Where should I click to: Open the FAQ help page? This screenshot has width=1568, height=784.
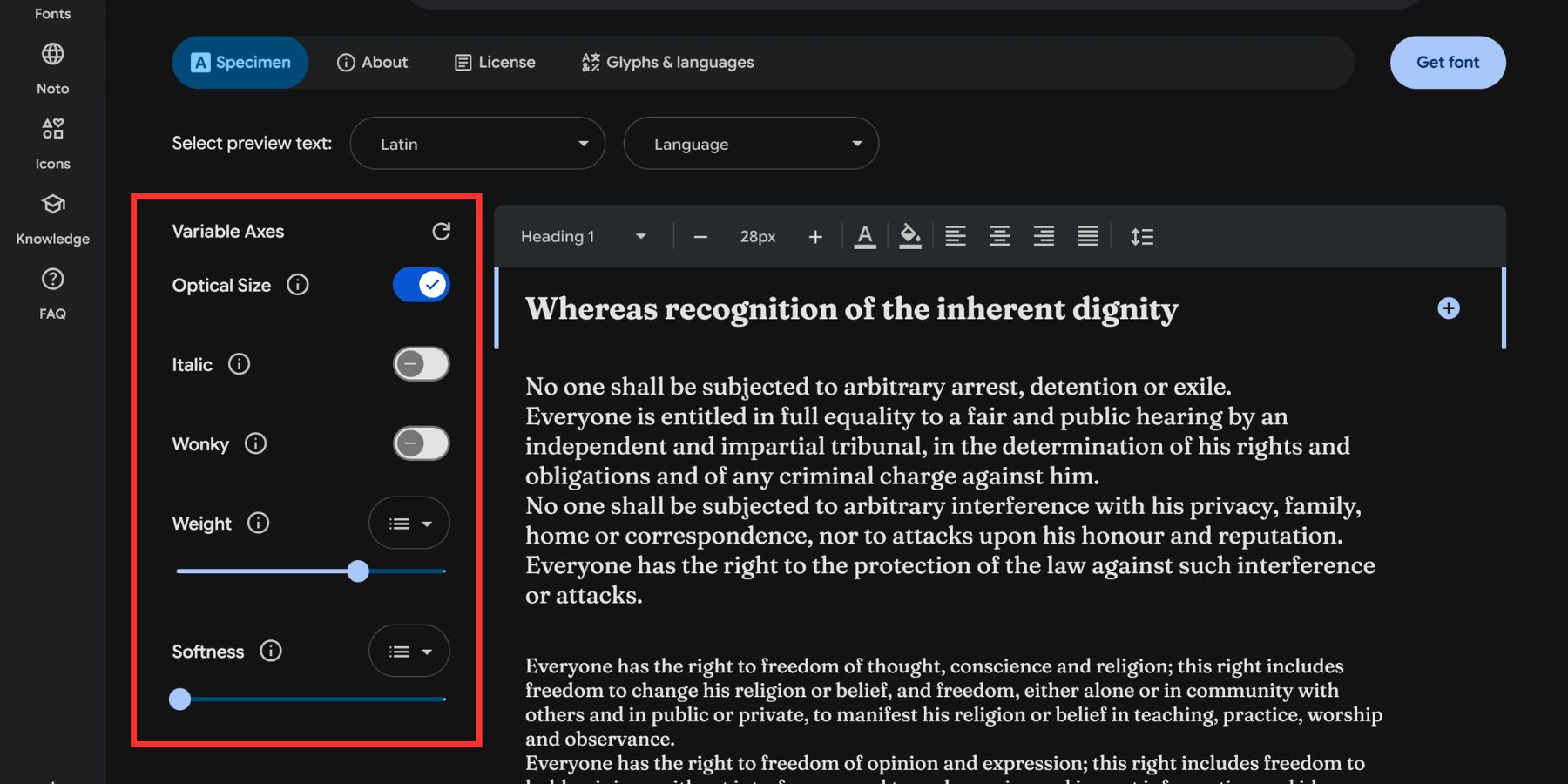[x=52, y=294]
